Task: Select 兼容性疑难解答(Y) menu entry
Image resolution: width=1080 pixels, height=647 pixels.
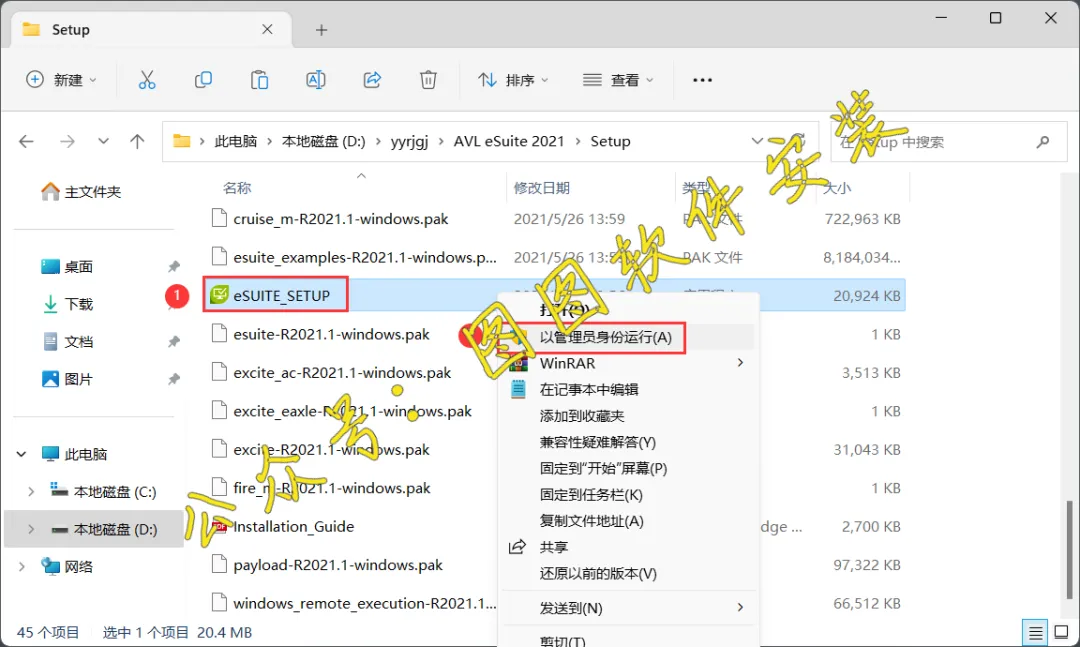Action: (x=628, y=442)
